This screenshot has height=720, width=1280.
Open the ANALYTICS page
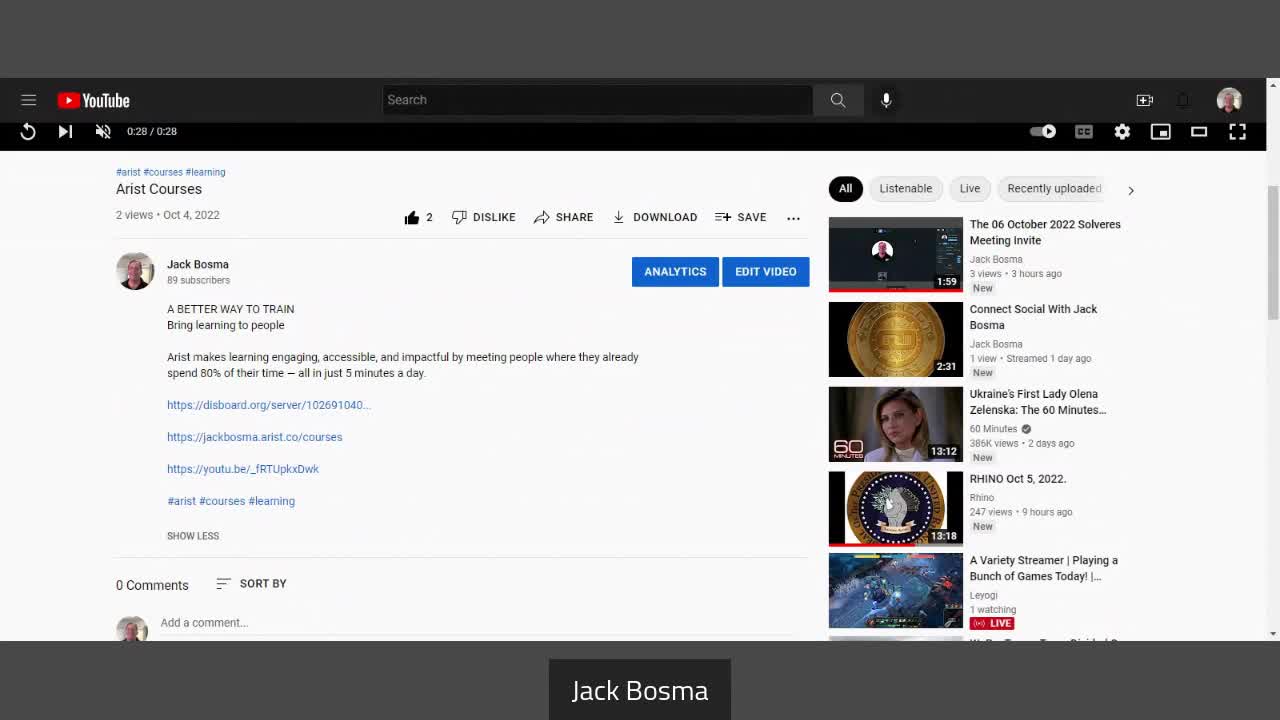click(x=675, y=271)
